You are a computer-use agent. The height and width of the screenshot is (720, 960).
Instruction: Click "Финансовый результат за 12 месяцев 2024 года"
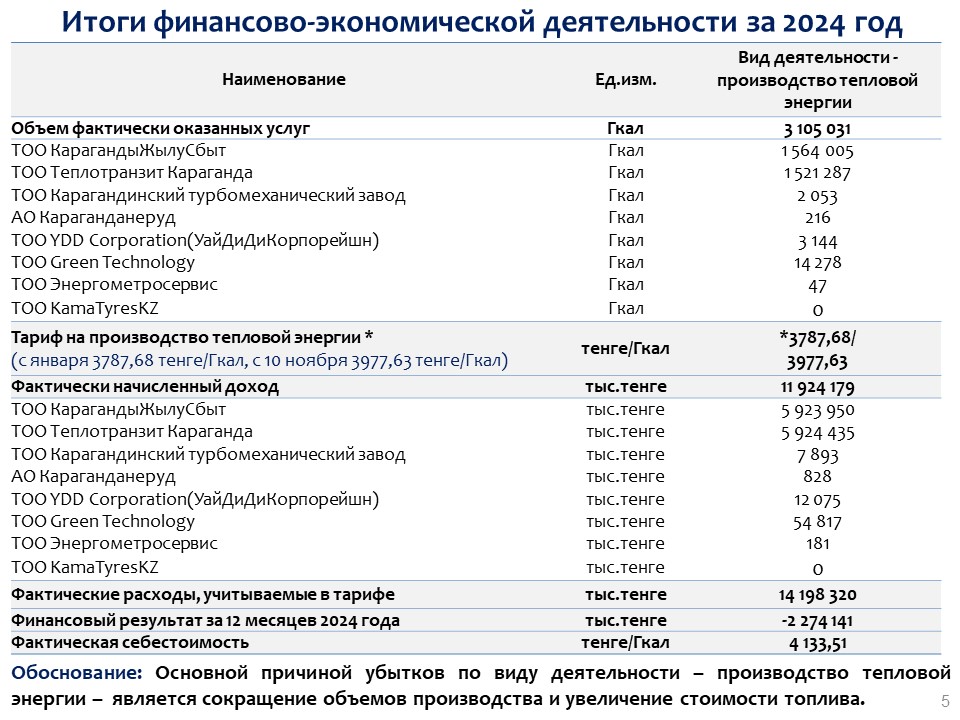pyautogui.click(x=205, y=620)
